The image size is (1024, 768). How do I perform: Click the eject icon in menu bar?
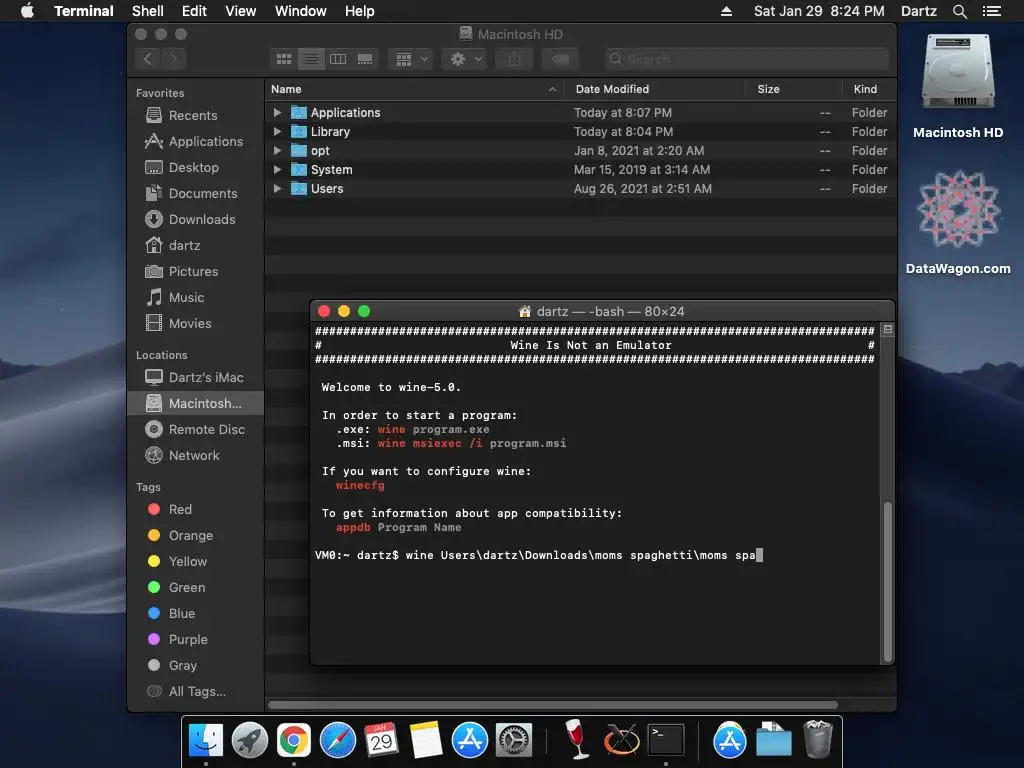726,11
